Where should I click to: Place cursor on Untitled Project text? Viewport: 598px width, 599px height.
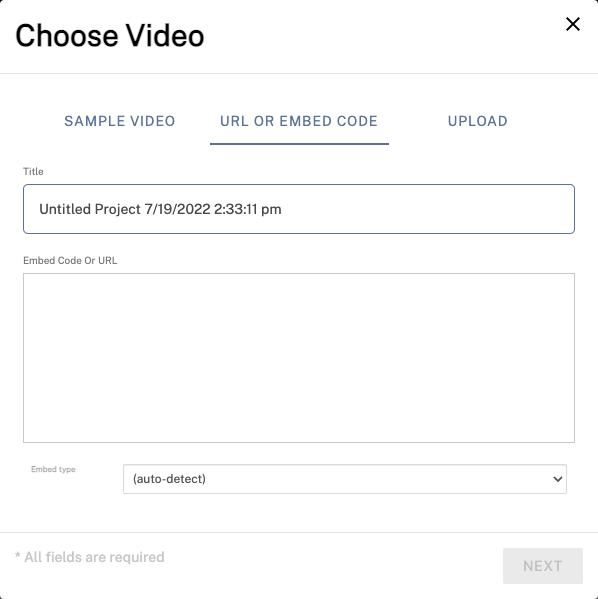point(90,209)
